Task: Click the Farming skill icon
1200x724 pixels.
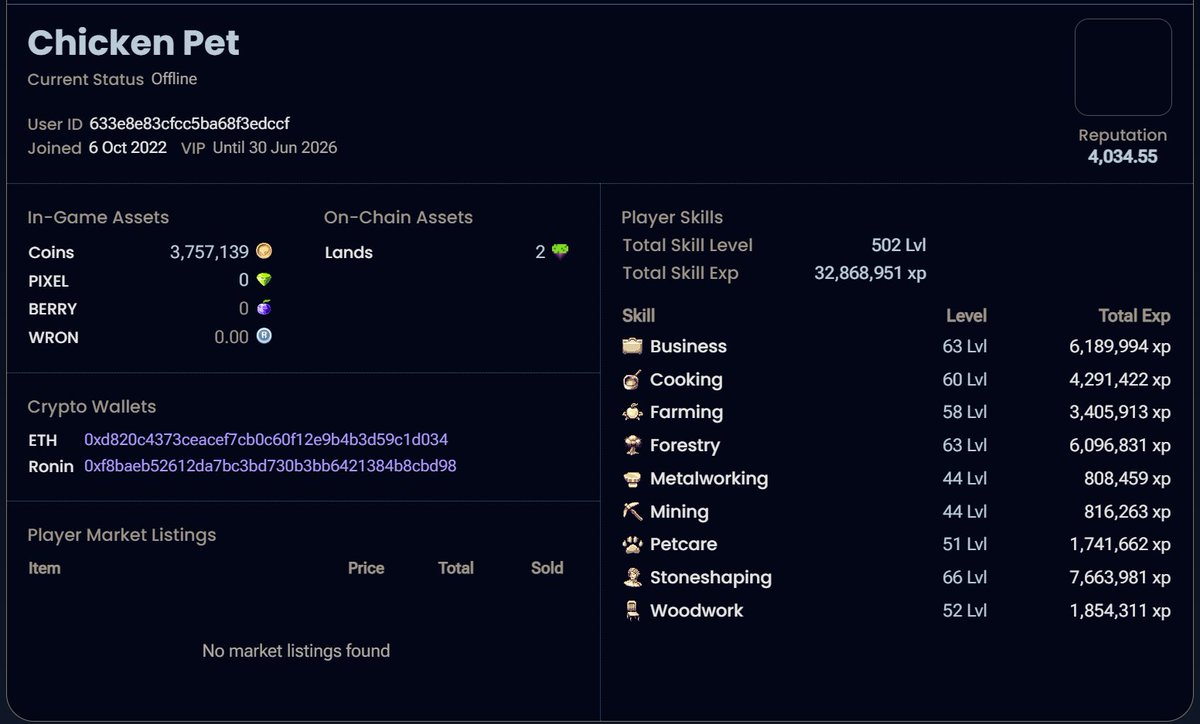Action: pos(632,412)
